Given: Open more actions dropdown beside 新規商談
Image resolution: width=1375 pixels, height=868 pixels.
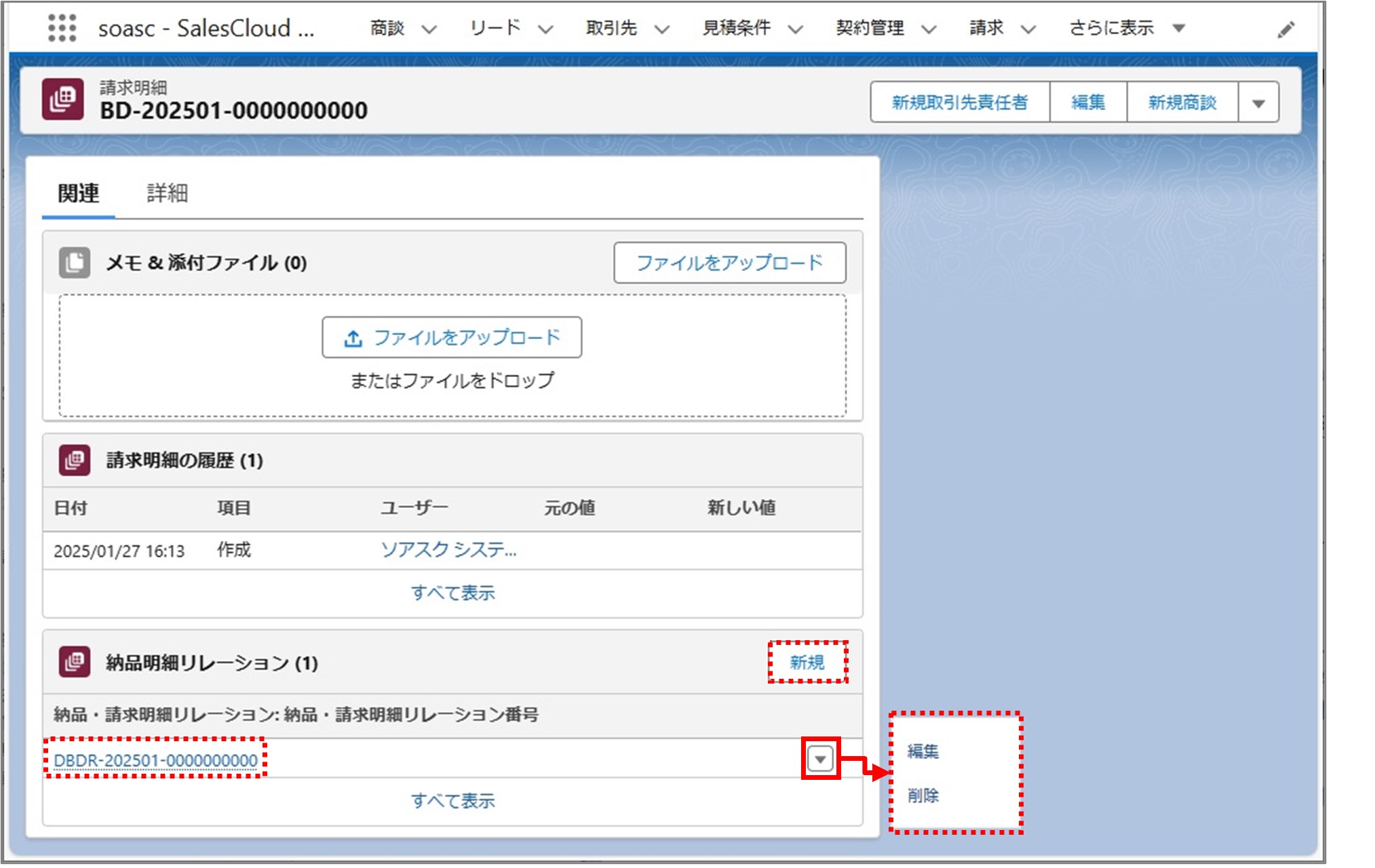Looking at the screenshot, I should 1259,103.
